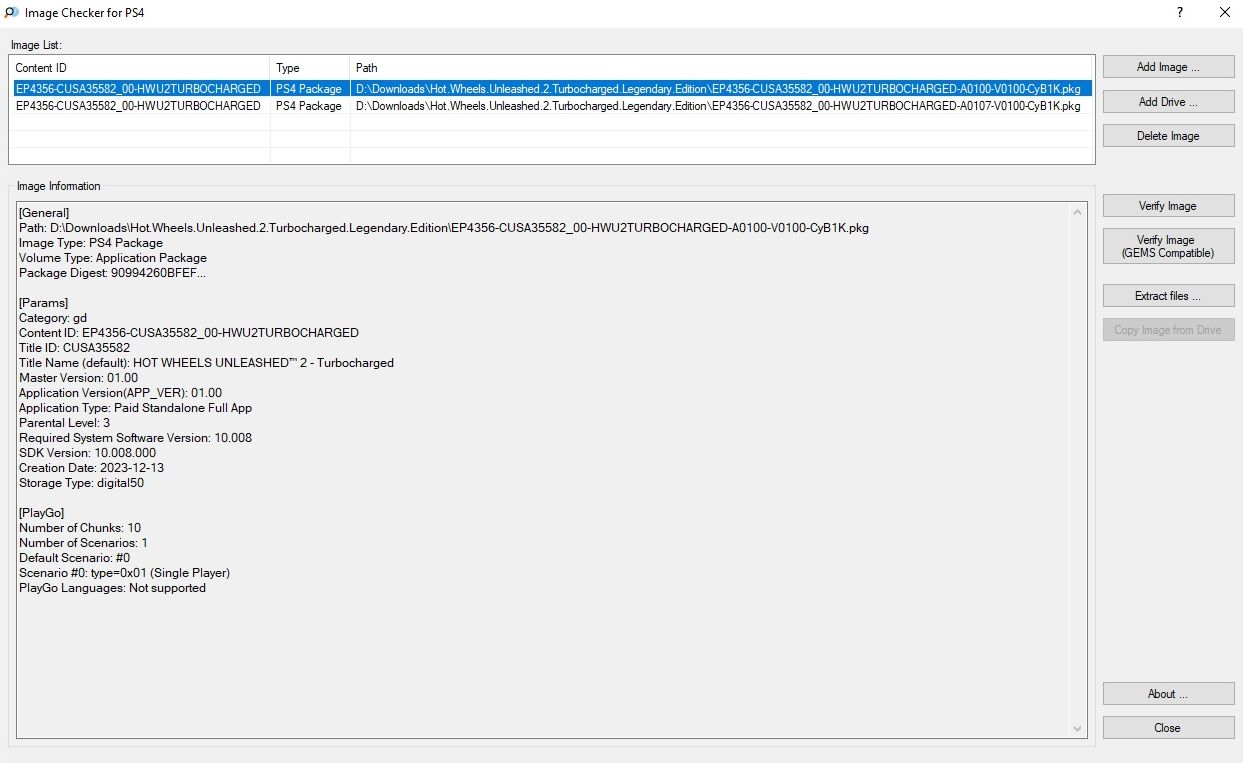Close the window with the X button
The height and width of the screenshot is (763, 1243).
pyautogui.click(x=1224, y=13)
